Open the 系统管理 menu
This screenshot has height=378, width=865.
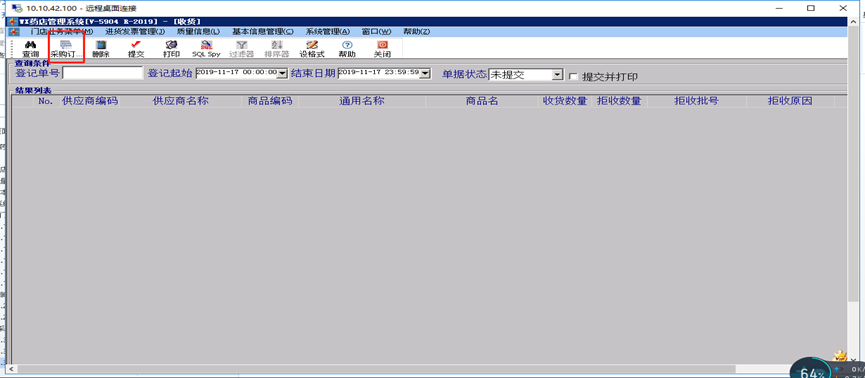click(328, 32)
